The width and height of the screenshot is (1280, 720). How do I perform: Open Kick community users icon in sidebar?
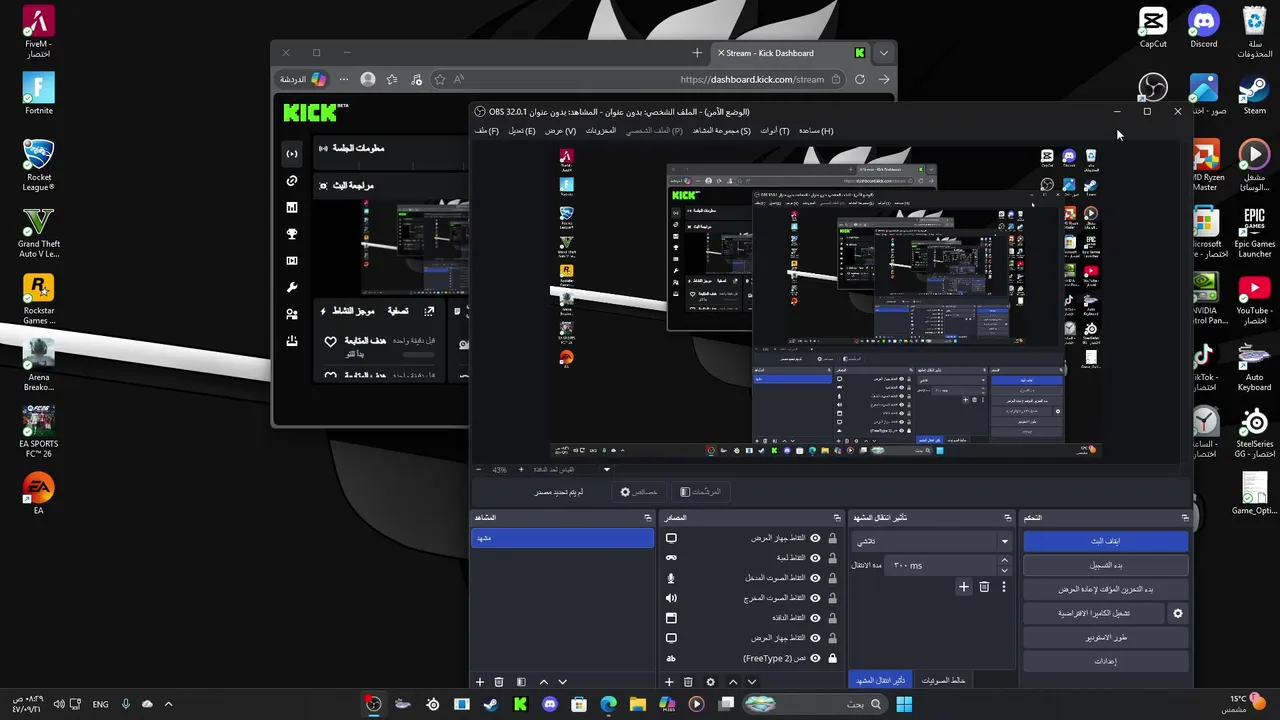click(x=292, y=314)
